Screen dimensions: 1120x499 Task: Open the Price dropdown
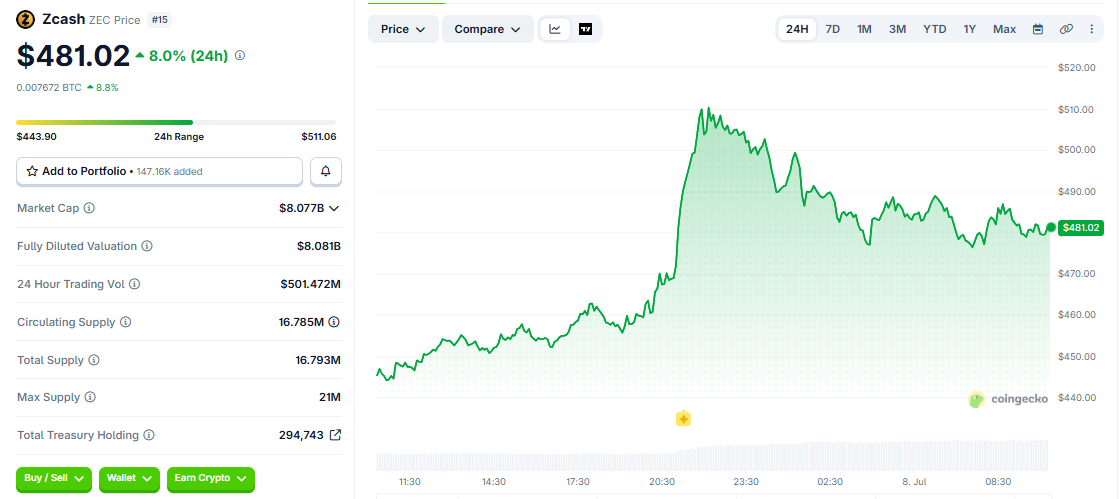[x=404, y=29]
